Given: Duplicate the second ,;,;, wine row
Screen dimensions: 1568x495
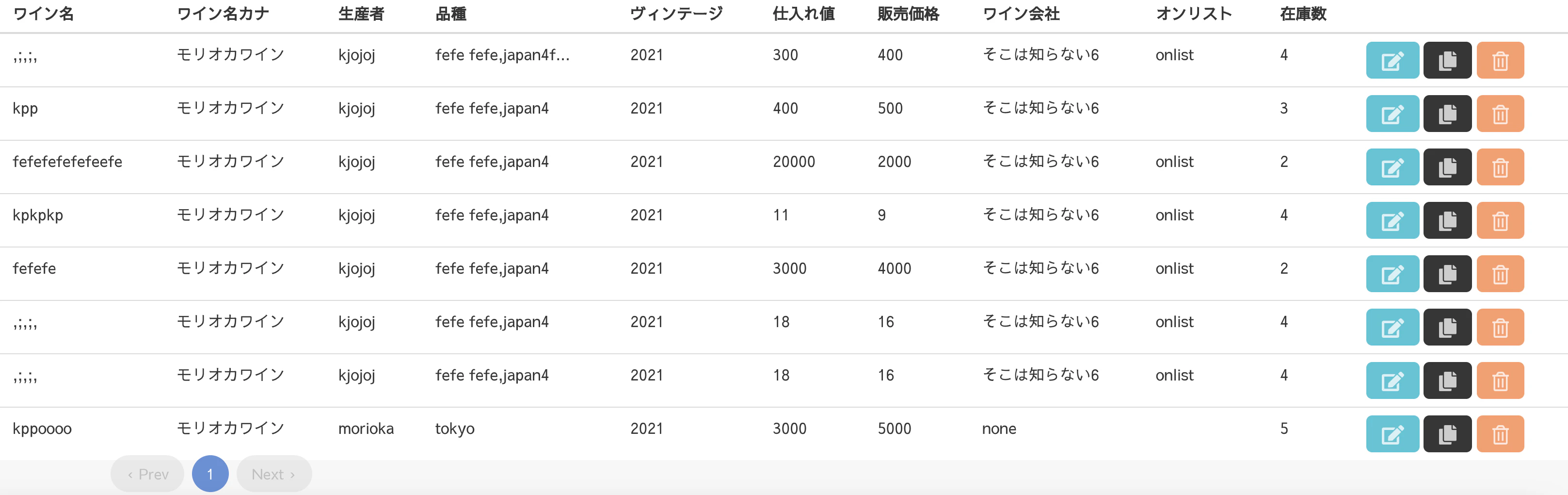Looking at the screenshot, I should [1447, 327].
